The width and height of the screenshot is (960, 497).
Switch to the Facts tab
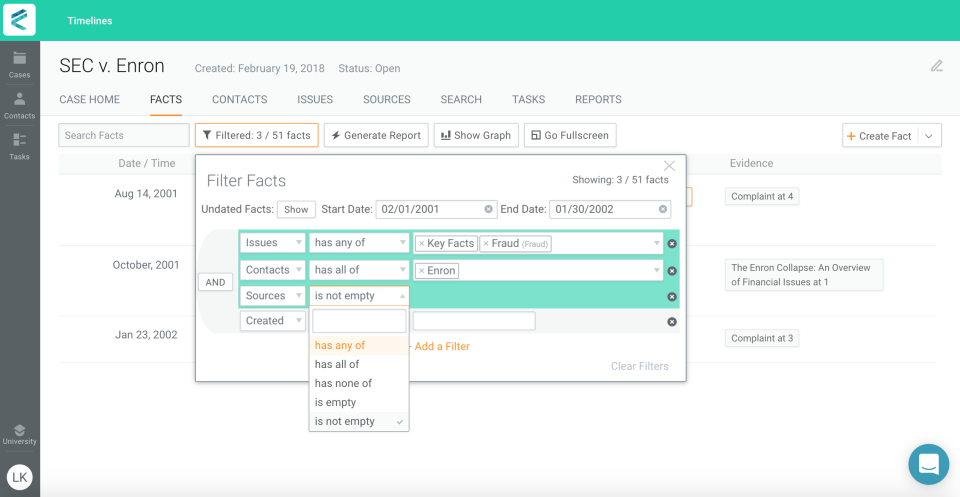(166, 99)
